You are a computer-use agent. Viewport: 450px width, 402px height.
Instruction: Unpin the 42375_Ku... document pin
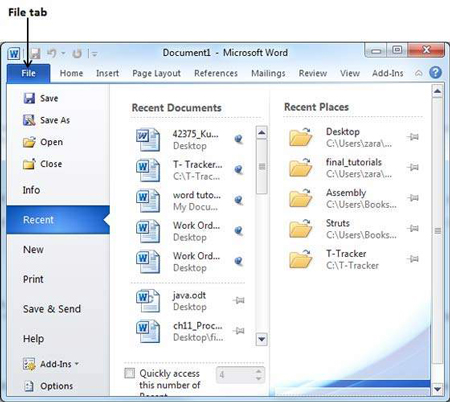238,139
